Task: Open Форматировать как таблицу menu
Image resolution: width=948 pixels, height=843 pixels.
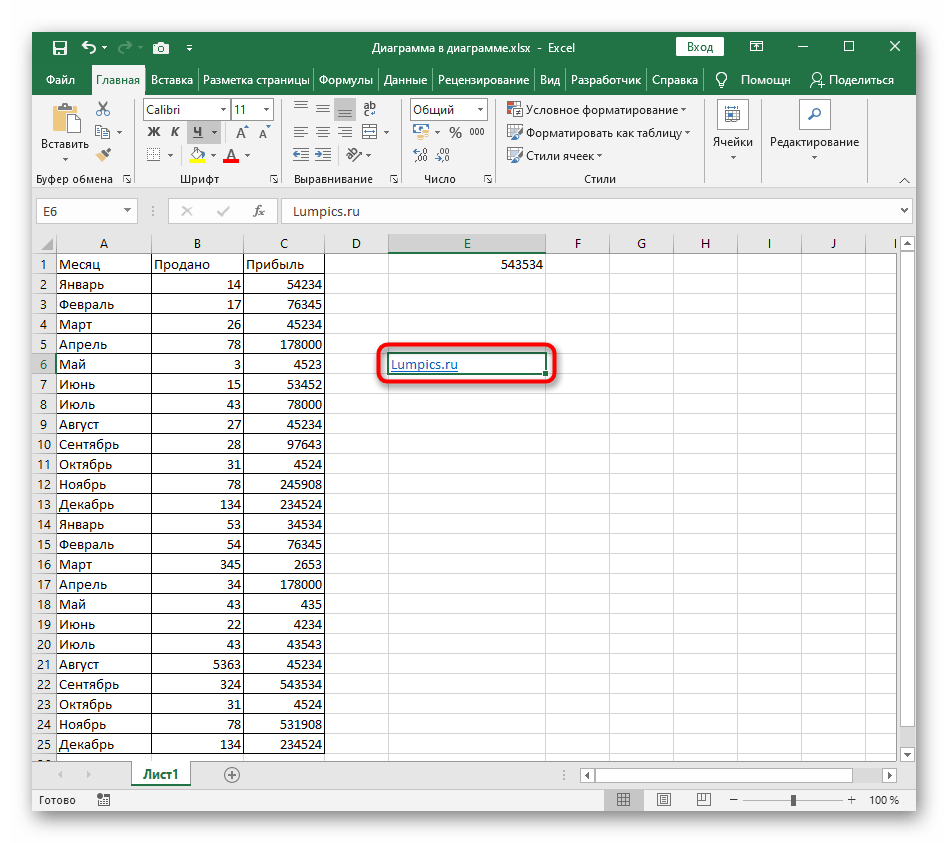Action: click(x=599, y=132)
